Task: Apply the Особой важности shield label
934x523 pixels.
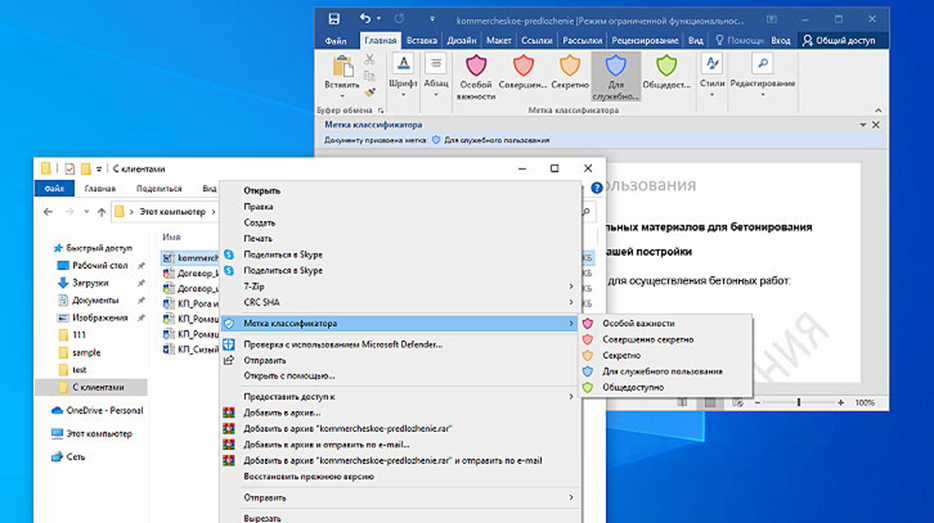Action: point(476,76)
